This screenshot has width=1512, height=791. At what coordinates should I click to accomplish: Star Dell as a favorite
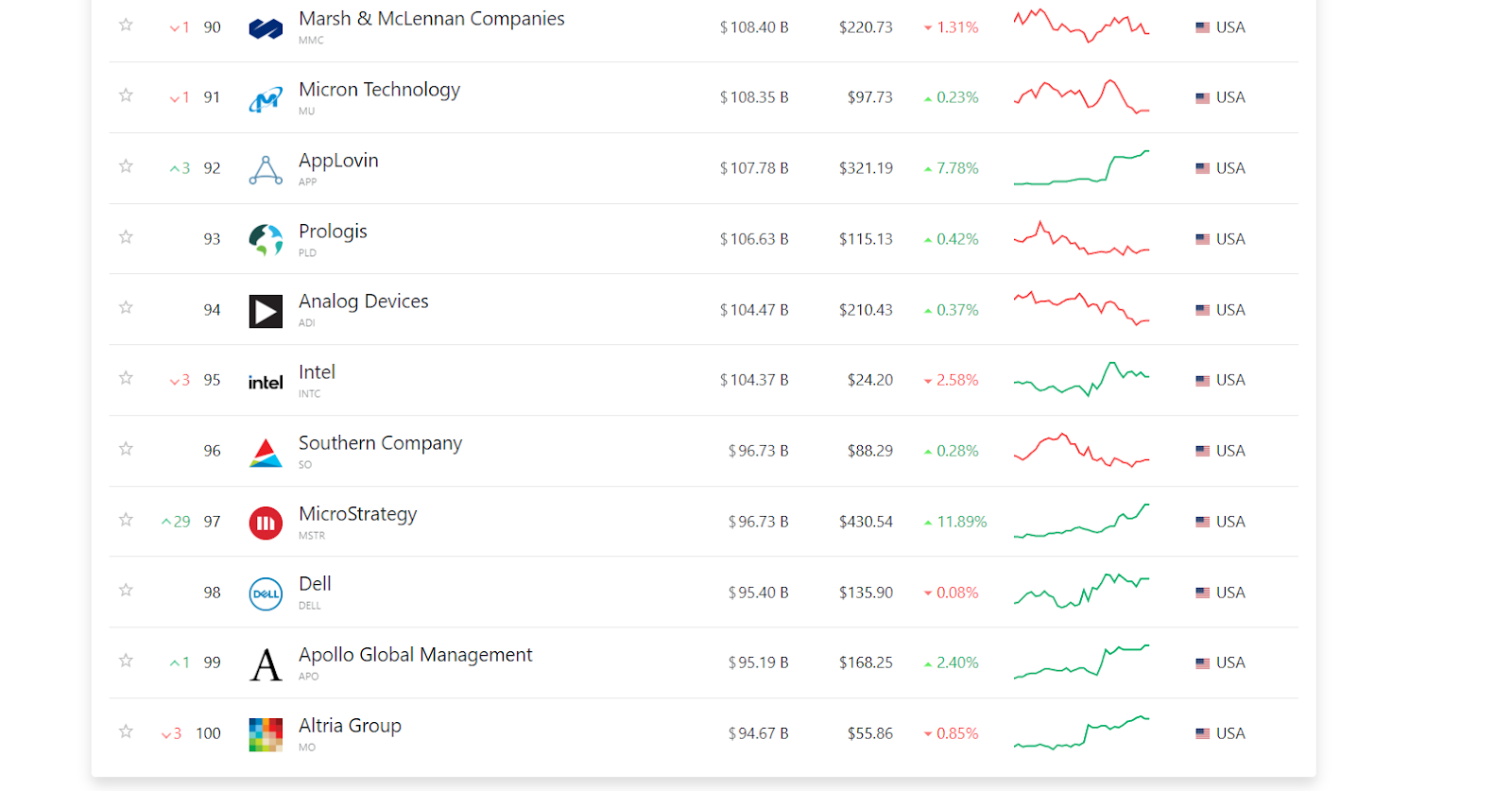(x=126, y=590)
